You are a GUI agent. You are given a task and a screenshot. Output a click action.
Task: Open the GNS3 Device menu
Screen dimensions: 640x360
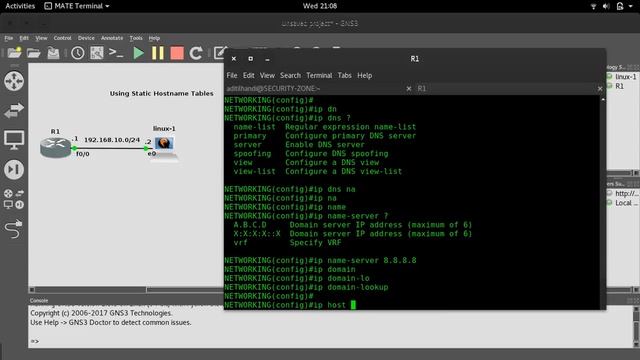pos(86,38)
